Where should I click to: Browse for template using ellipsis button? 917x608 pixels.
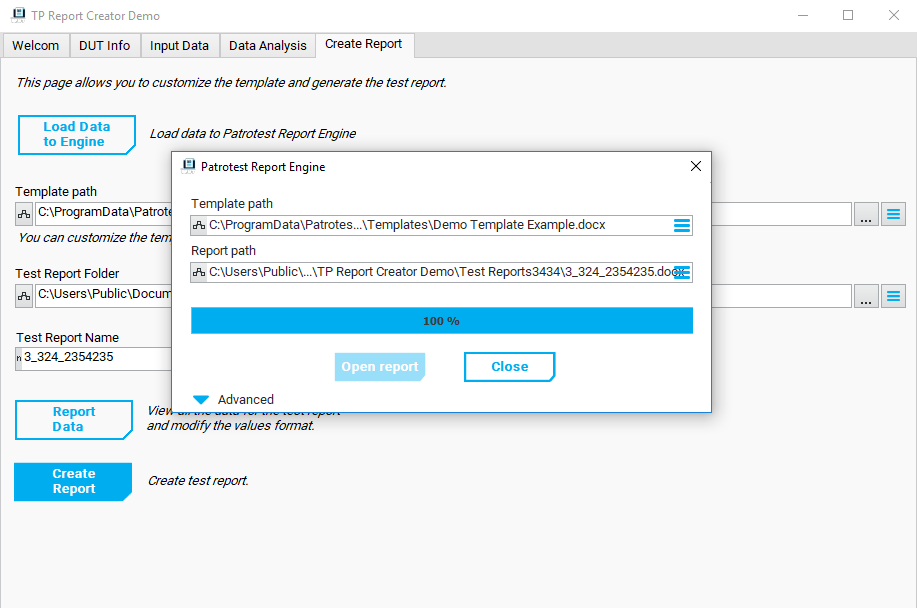tap(866, 214)
